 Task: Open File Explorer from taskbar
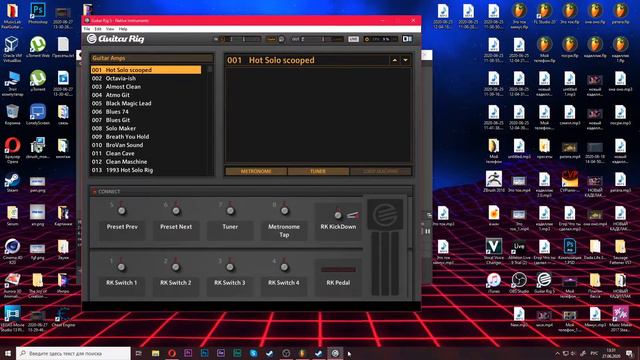156,353
